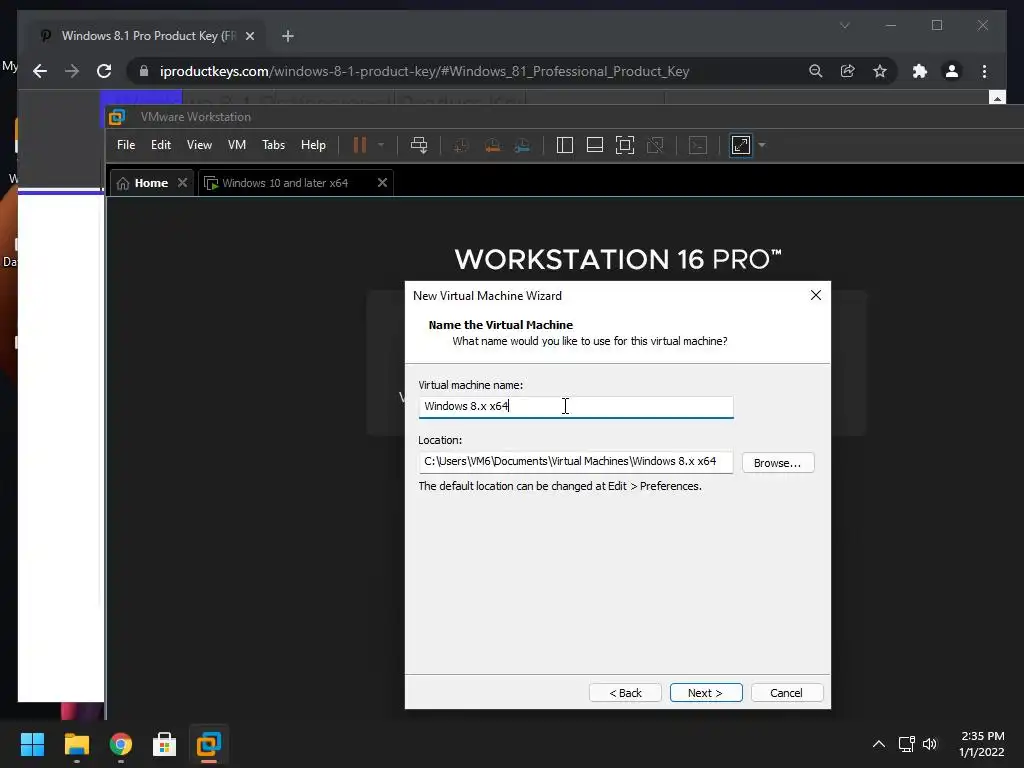Open the snapshot manager icon
Screen dimensions: 1024x768
[522, 145]
